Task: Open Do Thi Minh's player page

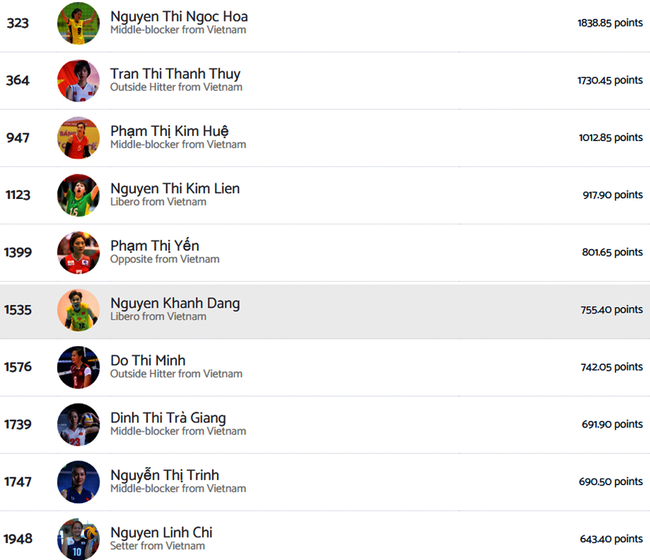Action: [x=148, y=360]
